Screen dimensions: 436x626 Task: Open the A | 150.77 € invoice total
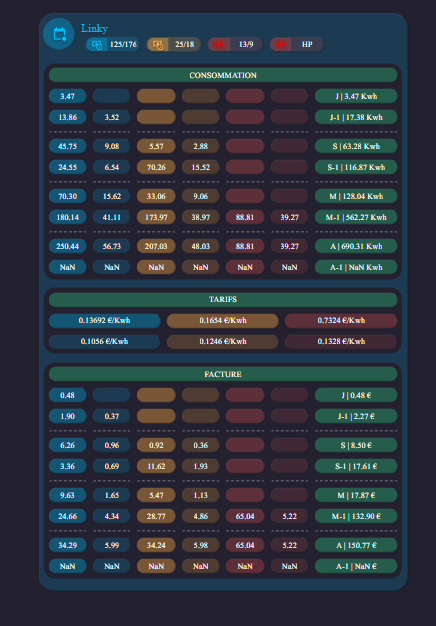coord(356,545)
